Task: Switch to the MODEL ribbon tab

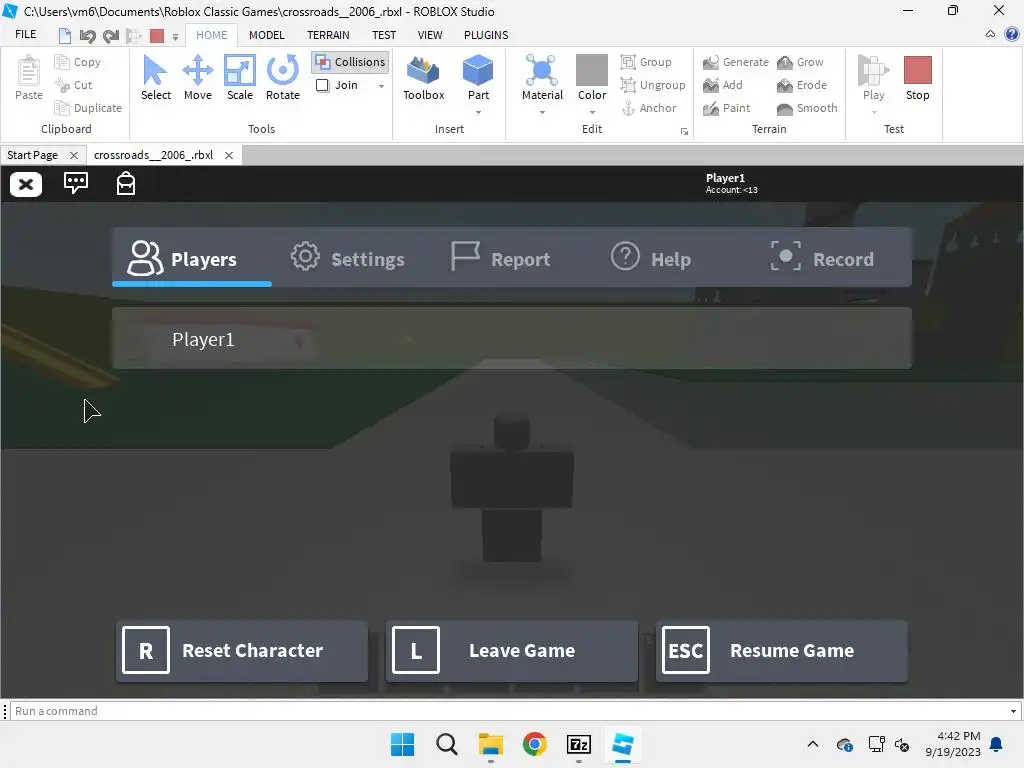Action: click(x=266, y=35)
